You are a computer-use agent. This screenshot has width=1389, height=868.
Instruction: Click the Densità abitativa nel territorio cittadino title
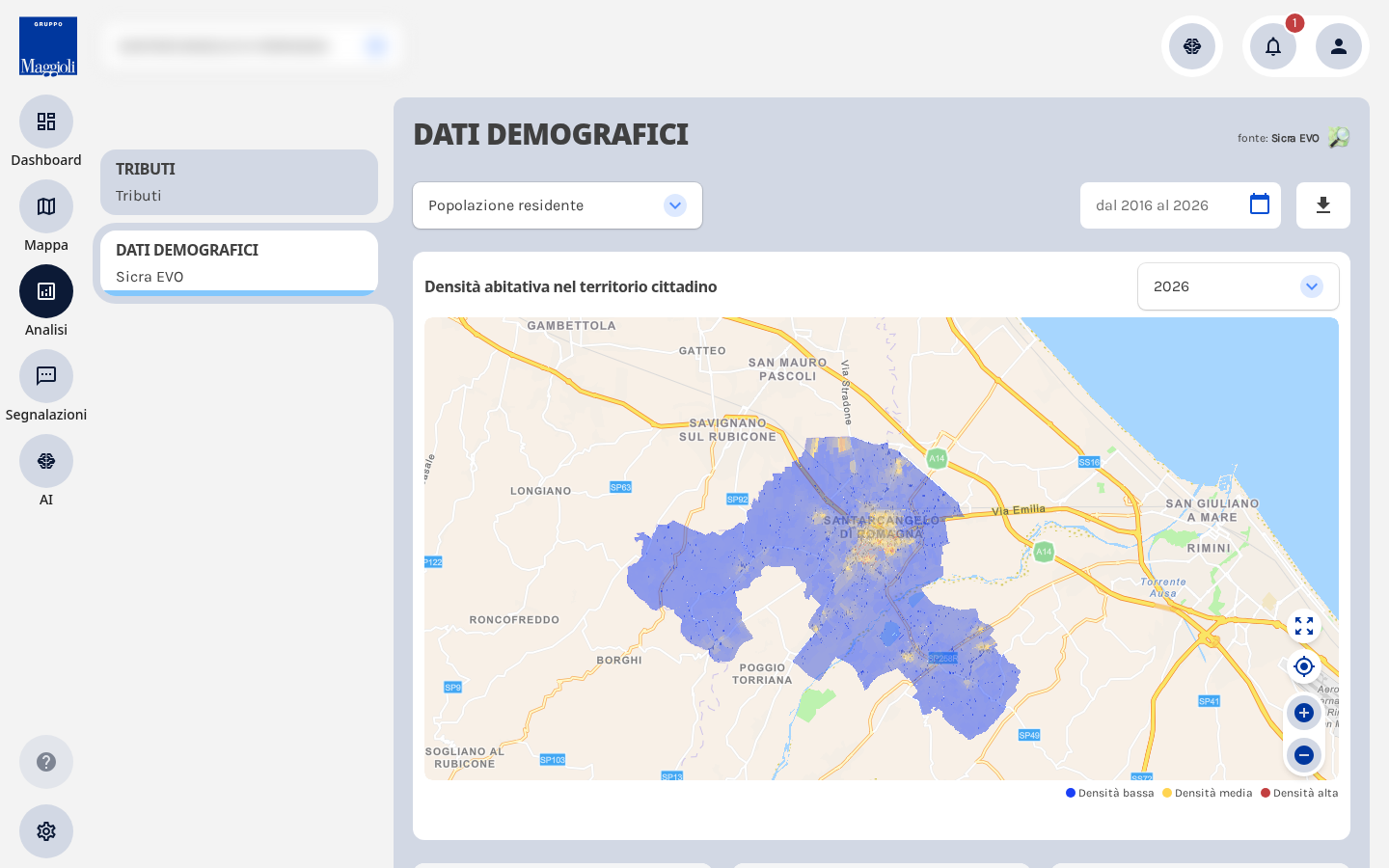(x=571, y=286)
